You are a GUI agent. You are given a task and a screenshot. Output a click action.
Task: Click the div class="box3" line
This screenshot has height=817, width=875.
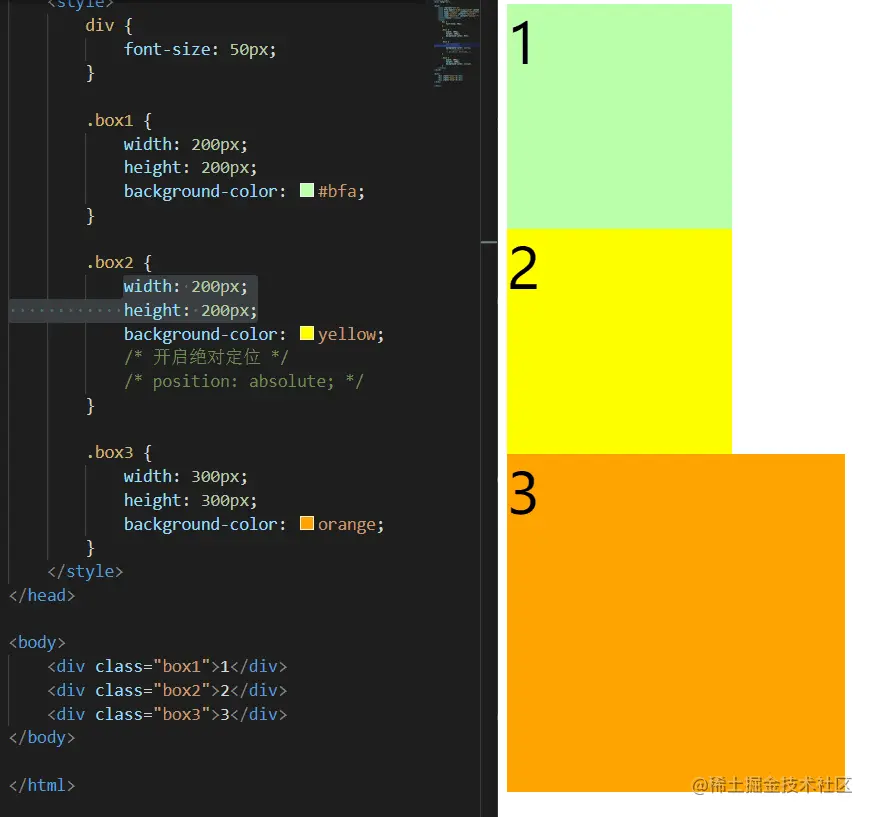(167, 714)
